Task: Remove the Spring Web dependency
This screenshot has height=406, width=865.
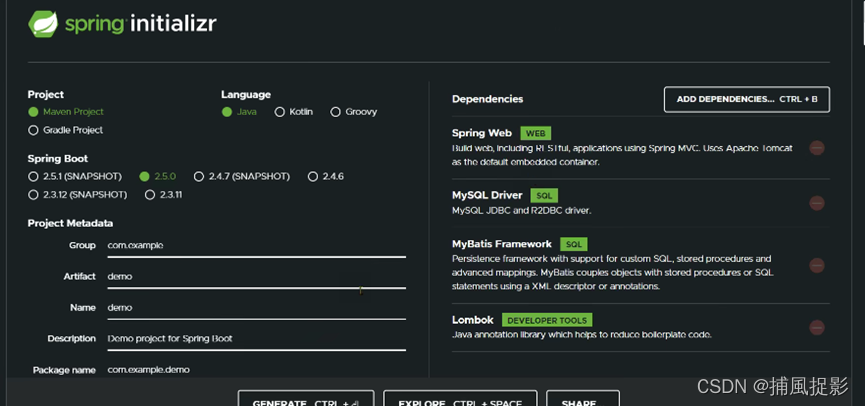Action: 816,148
